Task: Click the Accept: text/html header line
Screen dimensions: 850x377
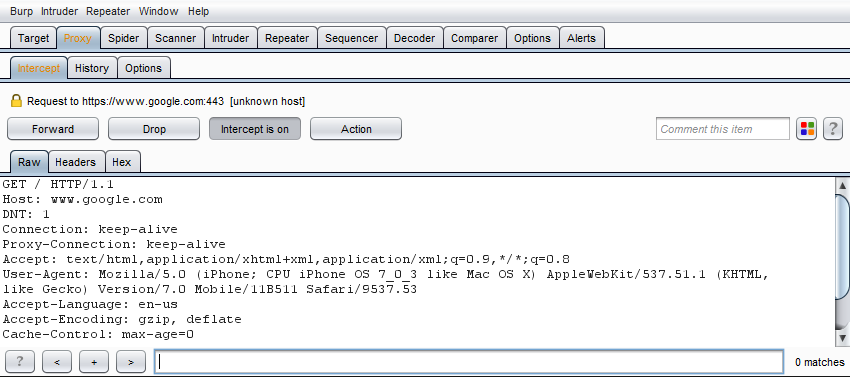Action: click(286, 259)
